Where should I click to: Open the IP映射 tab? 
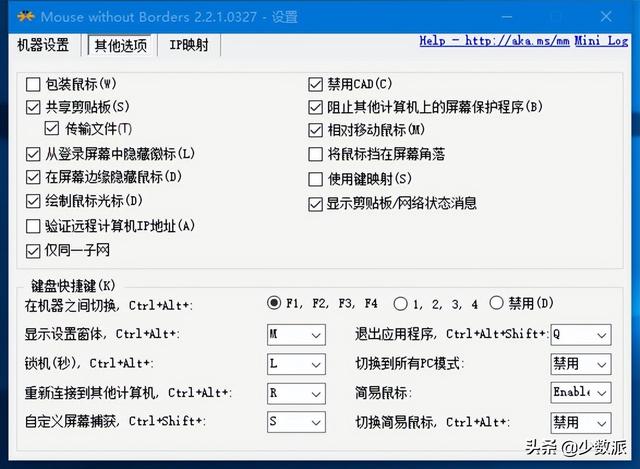[189, 45]
